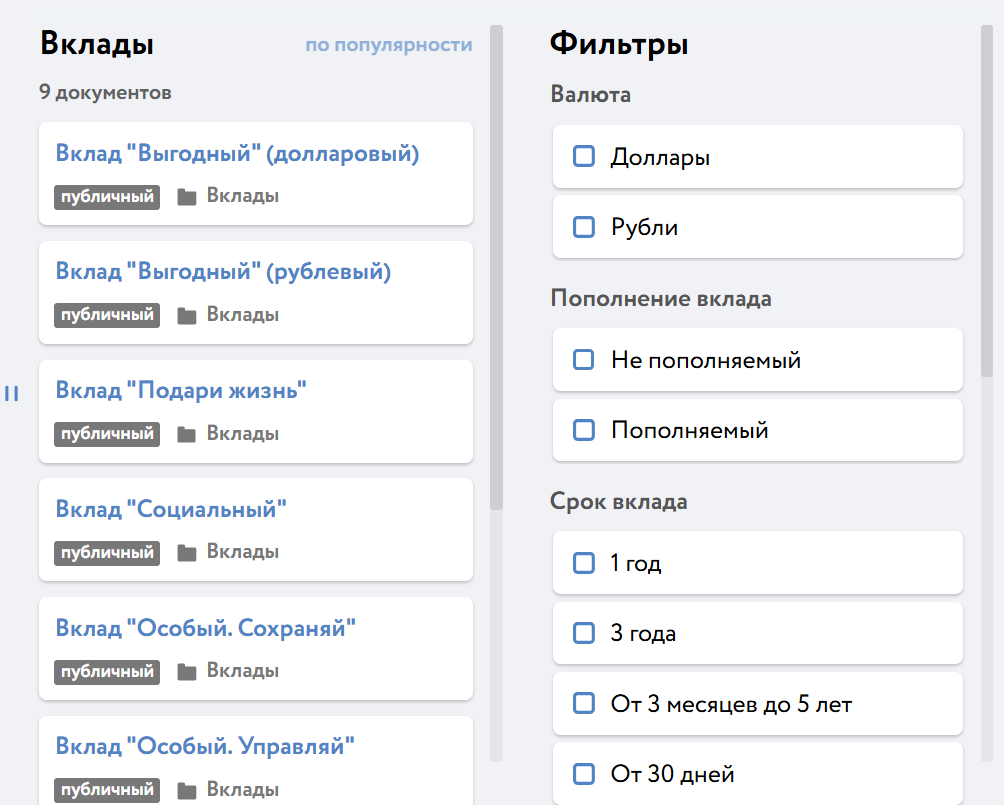
Task: Check the От 3 месяцев до 5 лет filter
Action: click(584, 704)
